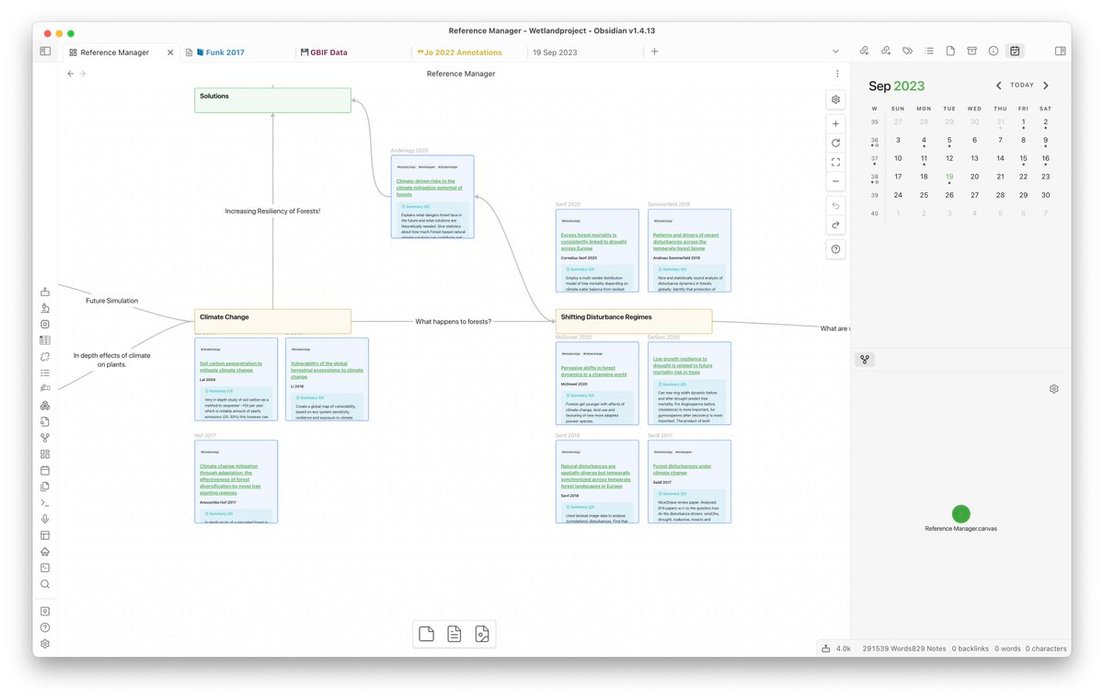Reset canvas zoom
The width and height of the screenshot is (1104, 700).
coord(836,143)
